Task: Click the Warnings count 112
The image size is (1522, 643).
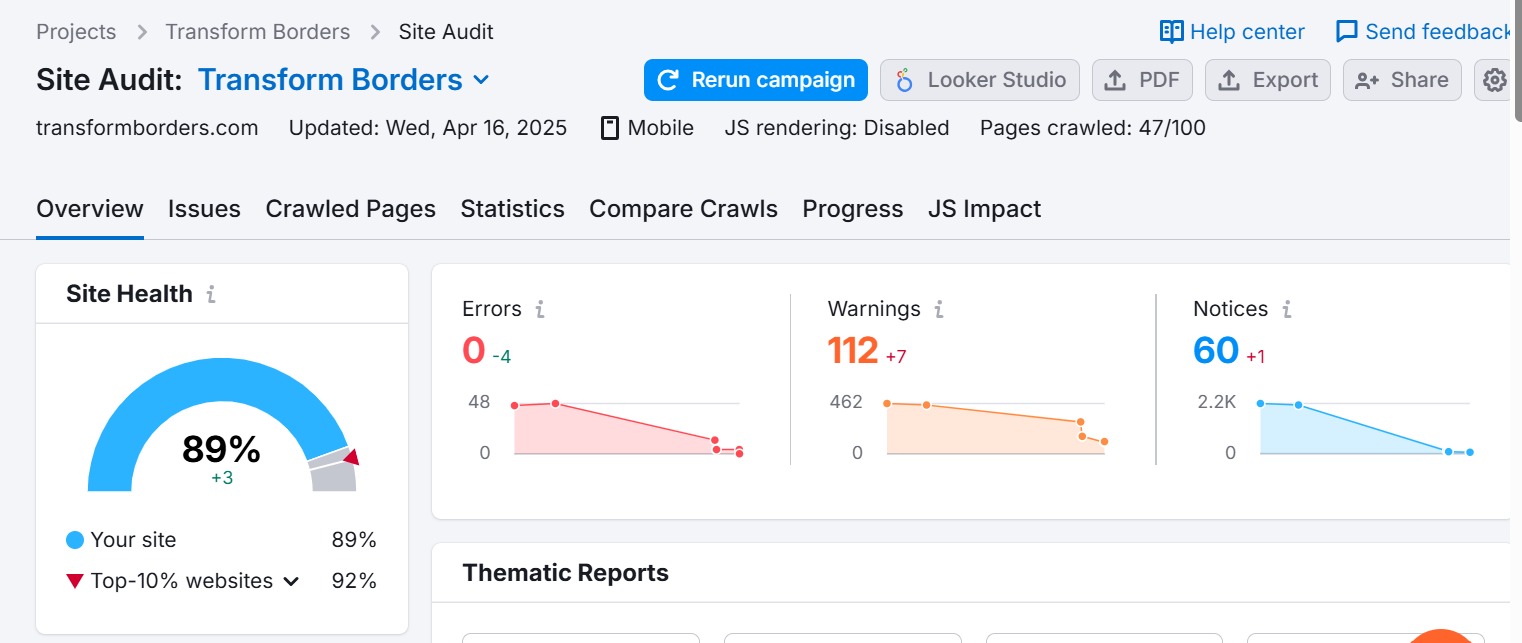Action: pos(853,351)
